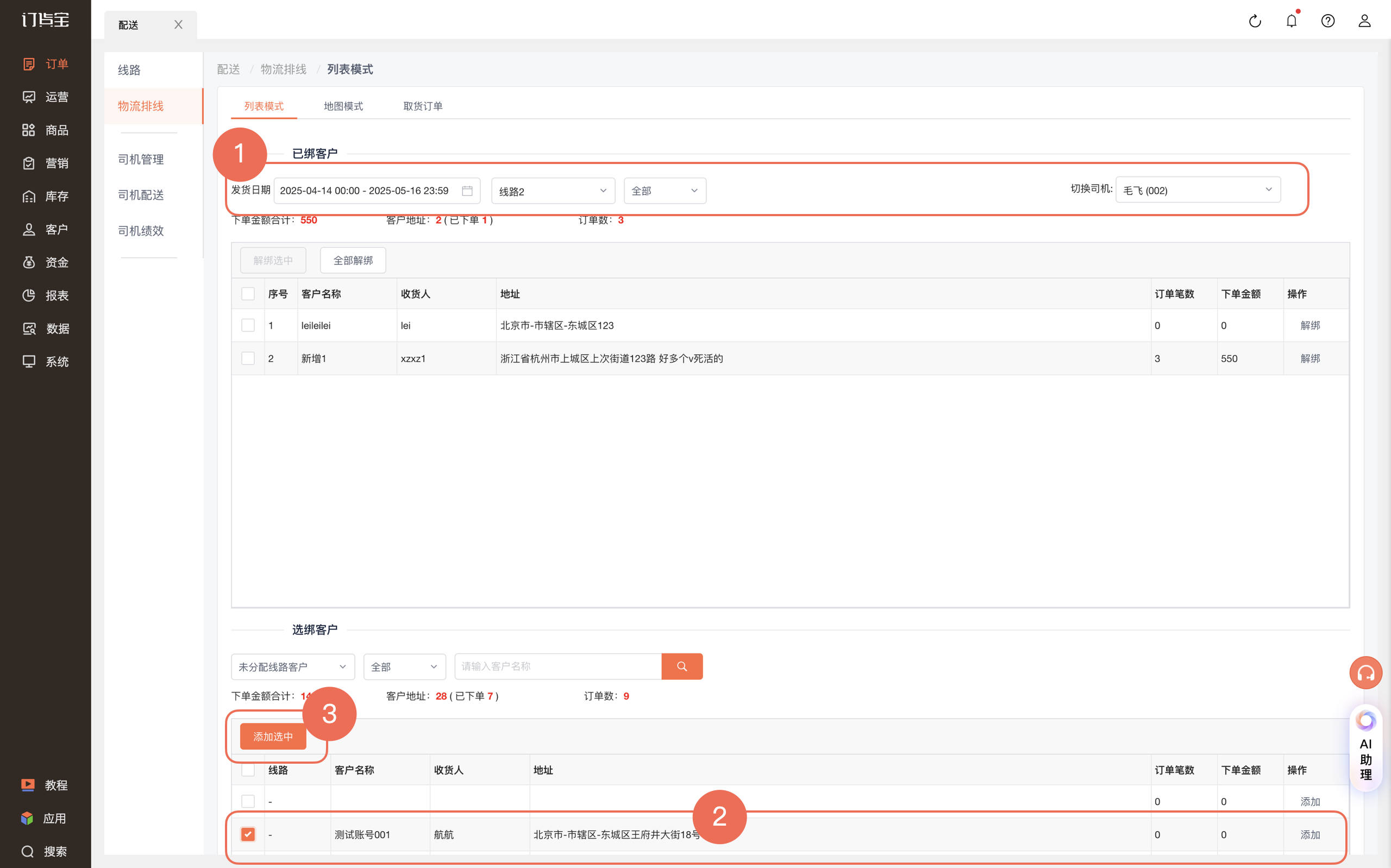The height and width of the screenshot is (868, 1391).
Task: Click the 添加选中 button
Action: point(273,737)
